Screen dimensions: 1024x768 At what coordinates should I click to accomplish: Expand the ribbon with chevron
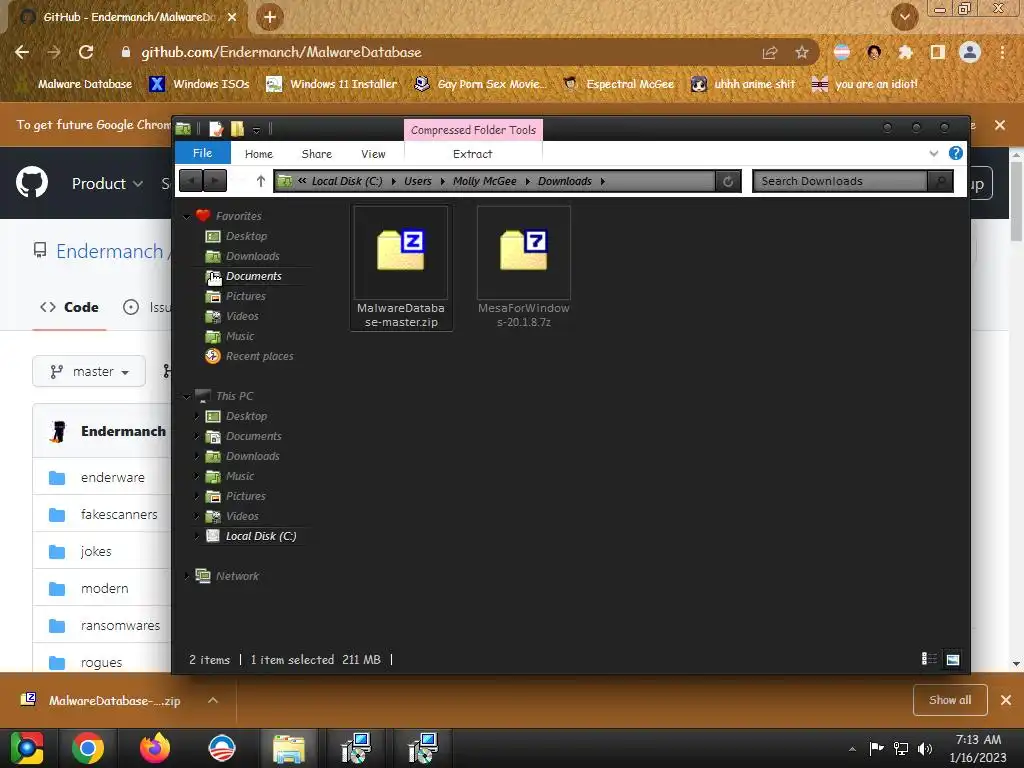934,153
